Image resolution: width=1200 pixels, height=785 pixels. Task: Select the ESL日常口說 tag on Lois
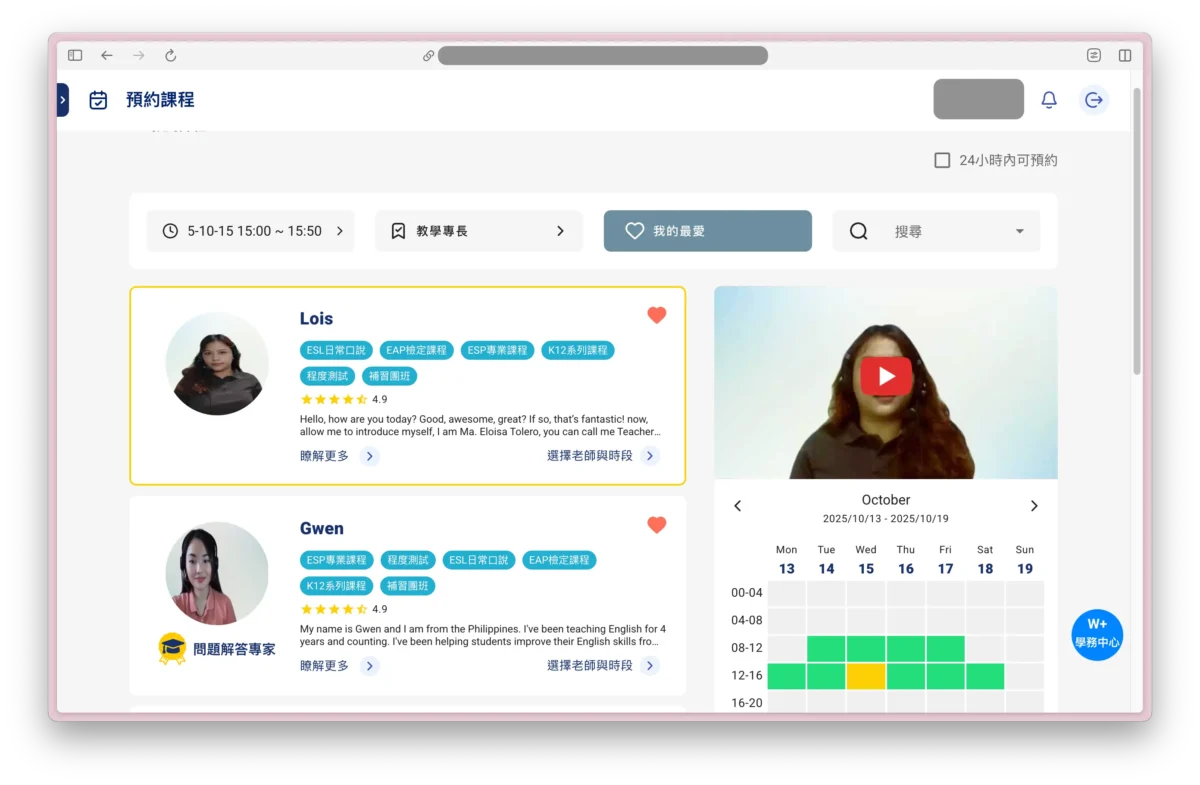point(336,350)
